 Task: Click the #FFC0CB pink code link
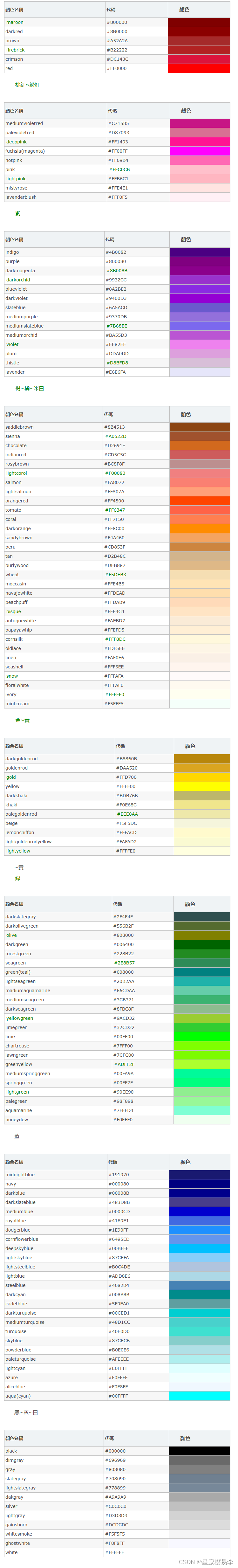click(x=119, y=170)
